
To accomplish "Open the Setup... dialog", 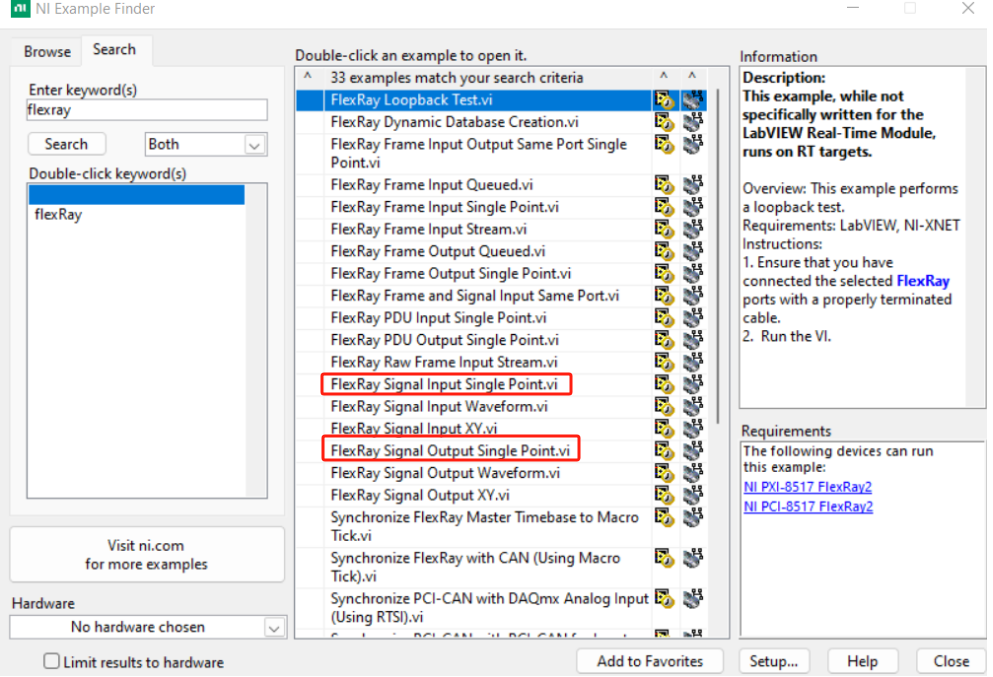I will click(x=773, y=661).
